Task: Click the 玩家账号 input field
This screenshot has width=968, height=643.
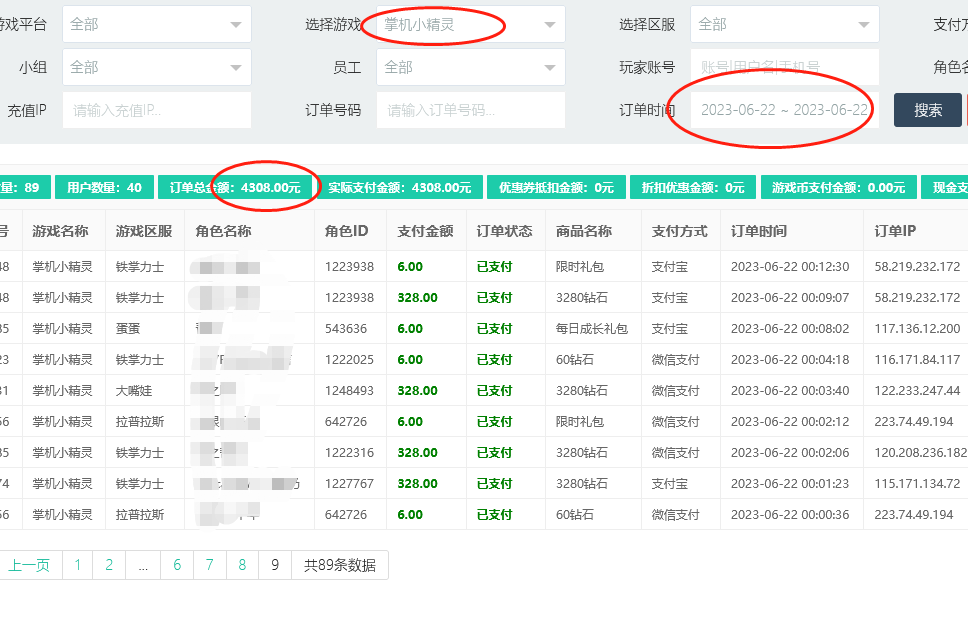Action: 784,67
